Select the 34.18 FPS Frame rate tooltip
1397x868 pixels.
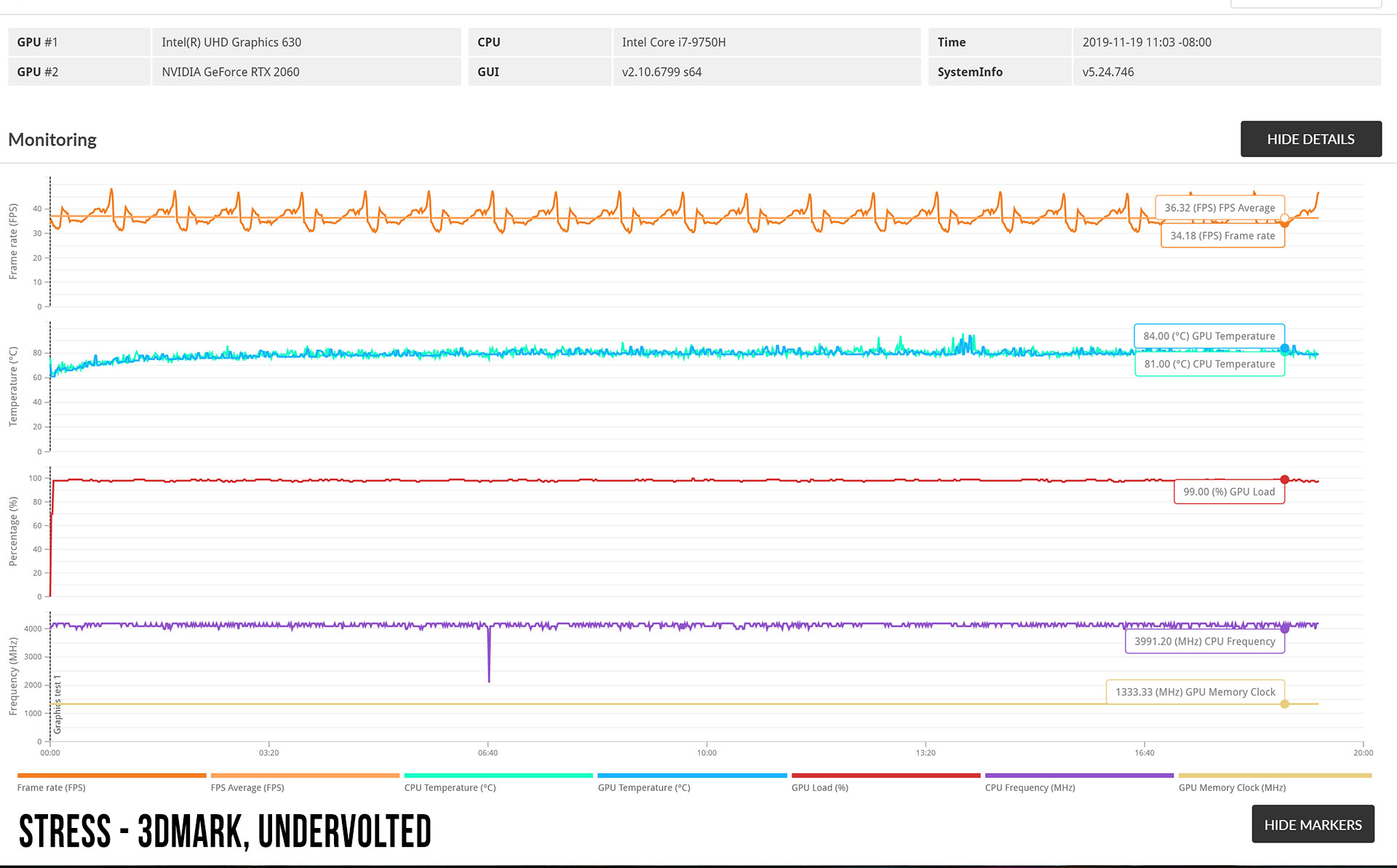point(1222,236)
